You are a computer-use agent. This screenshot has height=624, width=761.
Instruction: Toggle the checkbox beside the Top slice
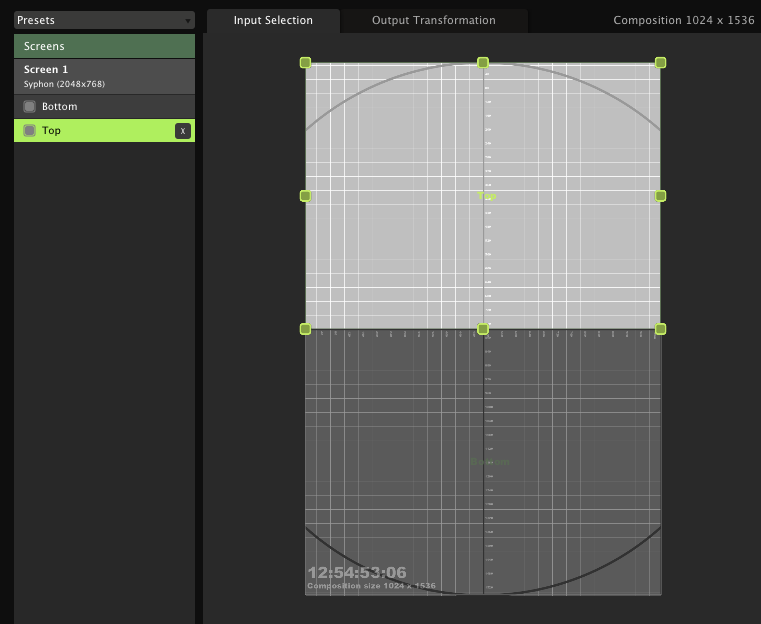[30, 131]
